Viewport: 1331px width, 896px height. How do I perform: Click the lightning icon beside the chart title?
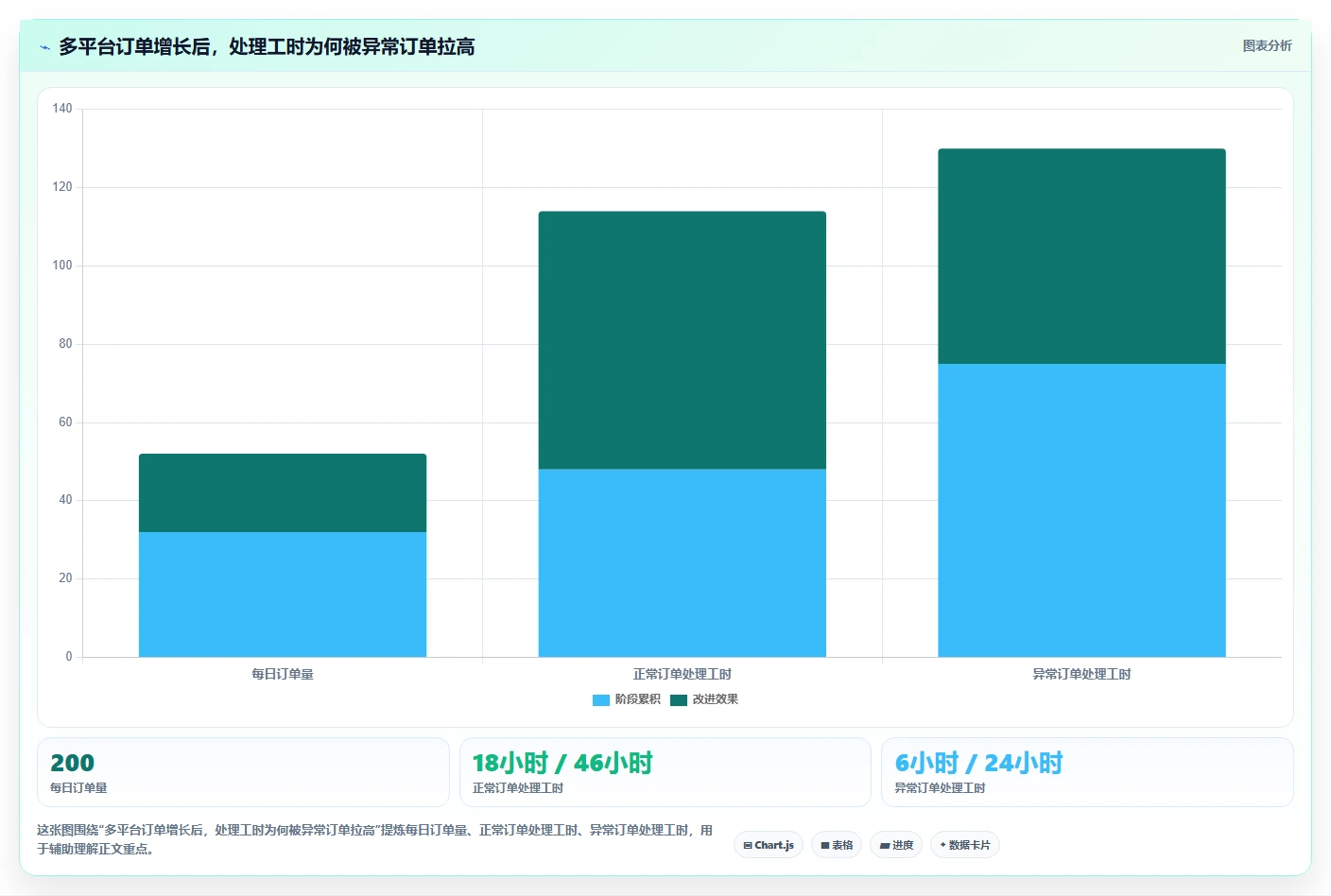click(x=44, y=47)
